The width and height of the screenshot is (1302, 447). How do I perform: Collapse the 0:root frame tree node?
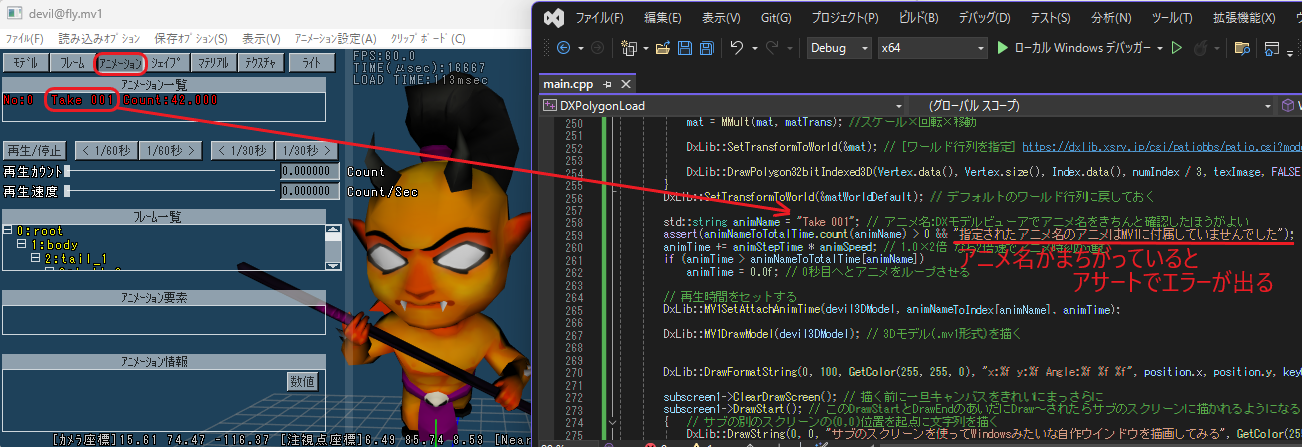8,231
